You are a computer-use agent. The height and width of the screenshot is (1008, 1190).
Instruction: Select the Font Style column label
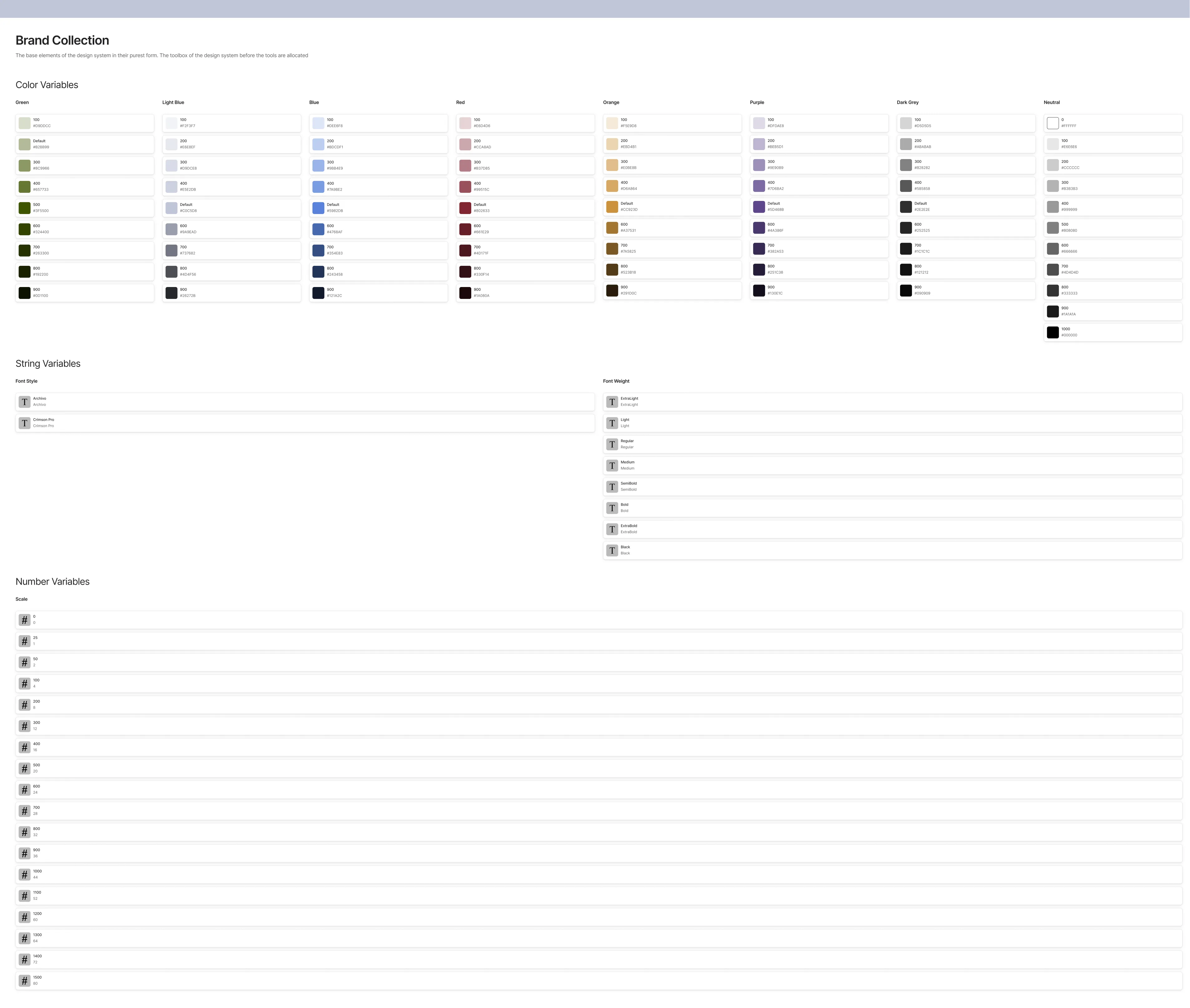26,381
